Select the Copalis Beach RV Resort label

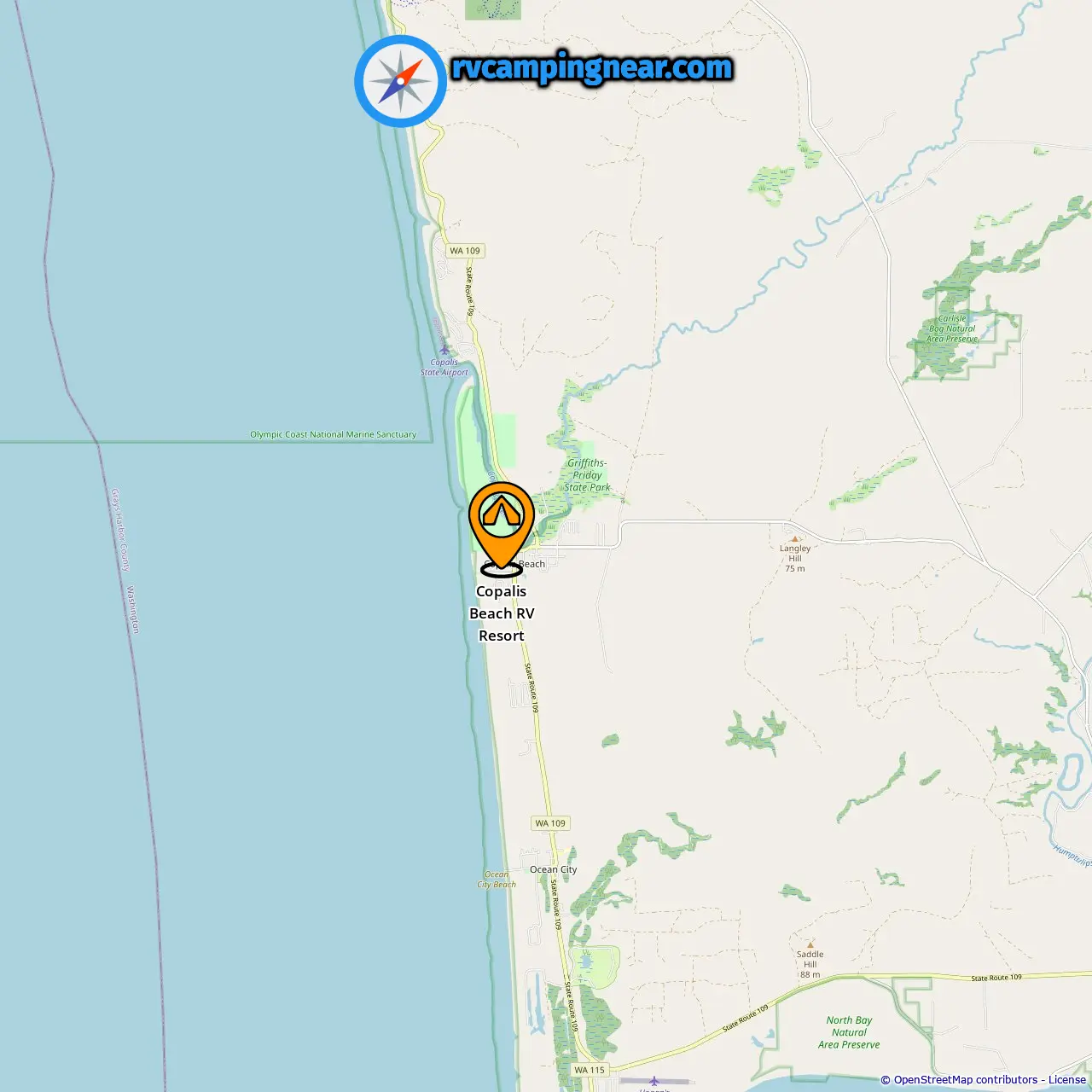tap(502, 613)
